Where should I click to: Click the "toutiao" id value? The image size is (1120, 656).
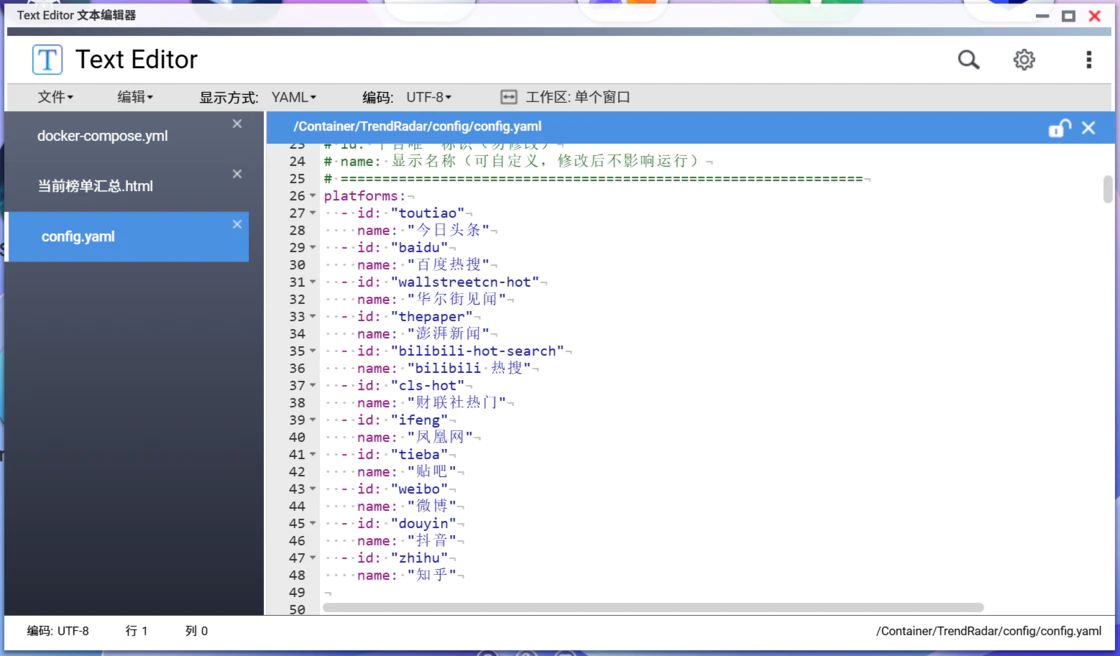point(428,213)
